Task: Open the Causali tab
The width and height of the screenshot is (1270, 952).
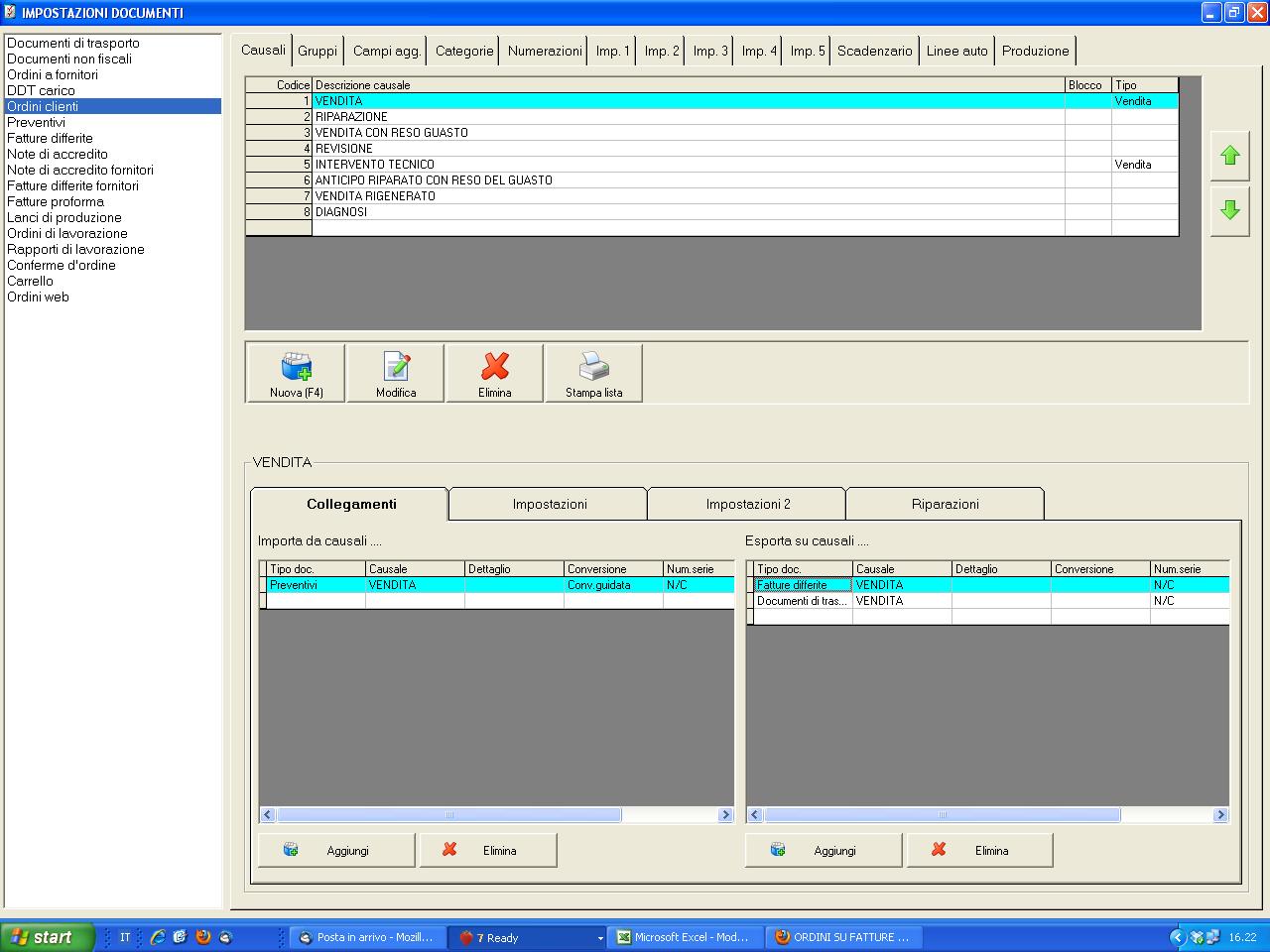Action: [263, 50]
